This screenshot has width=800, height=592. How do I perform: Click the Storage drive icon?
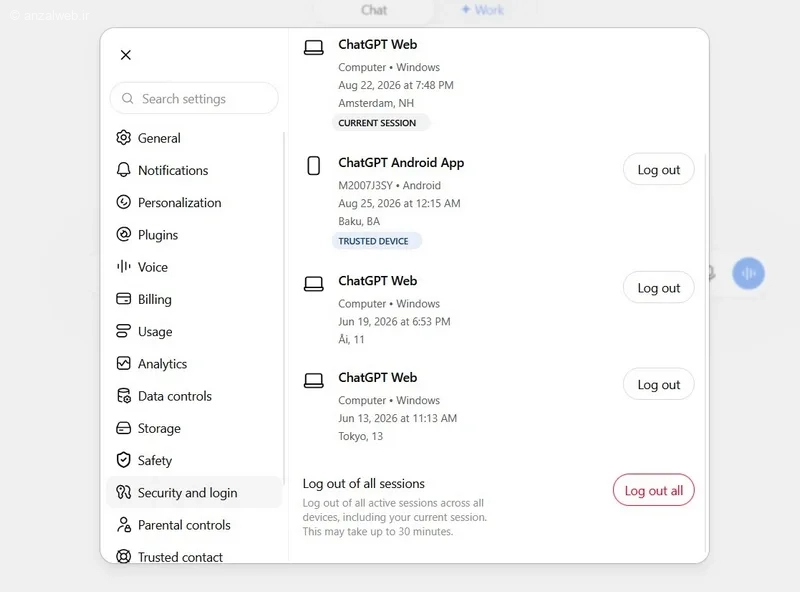tap(123, 428)
